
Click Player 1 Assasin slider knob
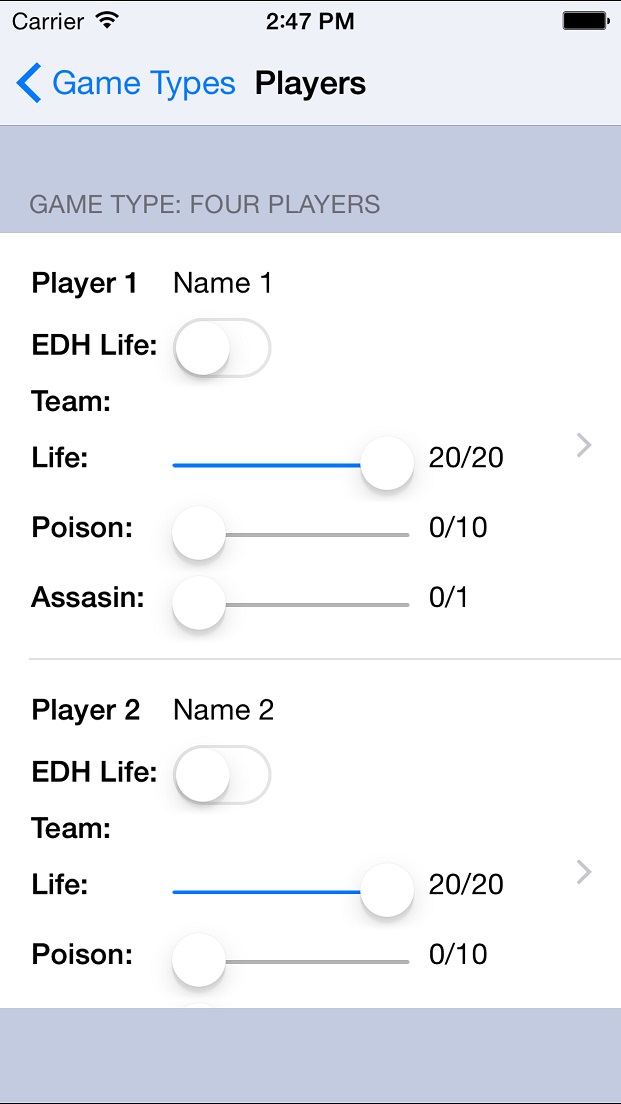pos(199,603)
